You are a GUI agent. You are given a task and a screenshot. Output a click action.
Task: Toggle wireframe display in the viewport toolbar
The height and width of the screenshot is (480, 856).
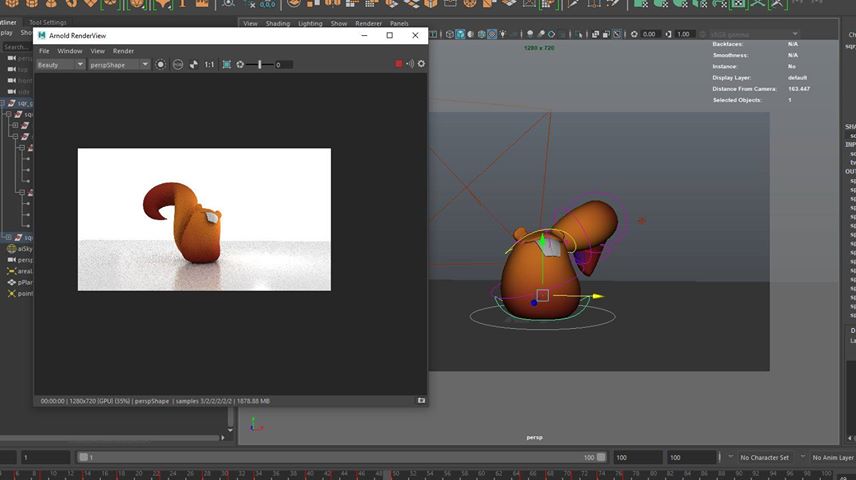pos(449,34)
